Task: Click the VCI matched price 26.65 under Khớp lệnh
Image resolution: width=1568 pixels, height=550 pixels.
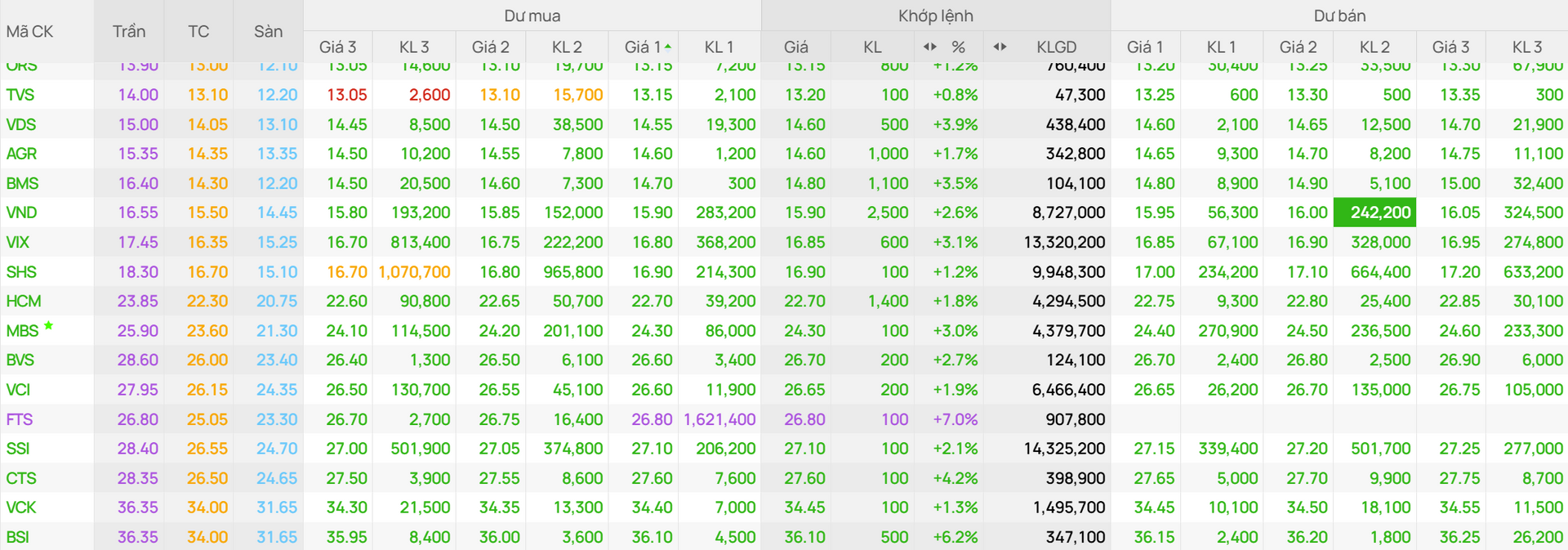Action: 804,389
